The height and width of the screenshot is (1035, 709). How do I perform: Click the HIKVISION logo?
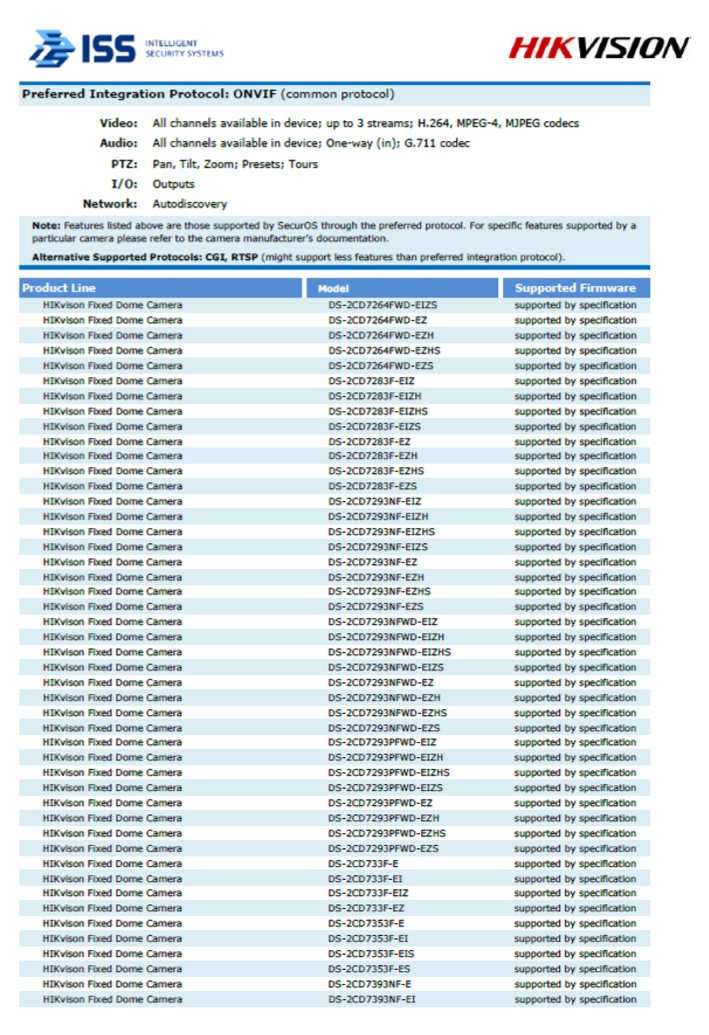(599, 48)
